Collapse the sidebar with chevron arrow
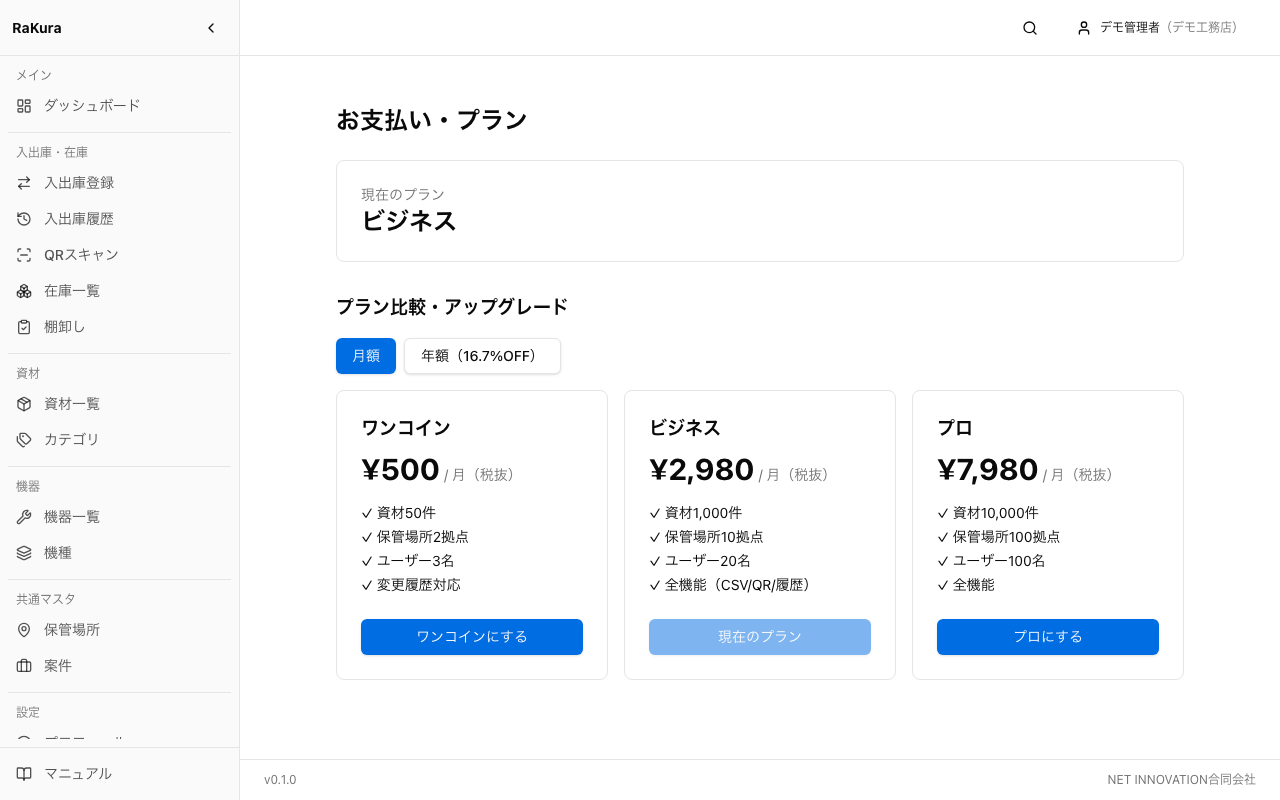1280x800 pixels. tap(211, 28)
